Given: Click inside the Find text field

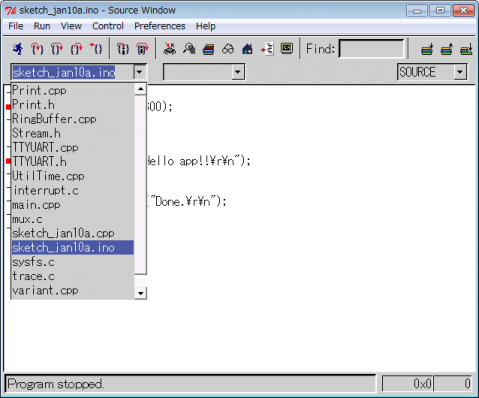Looking at the screenshot, I should 371,49.
